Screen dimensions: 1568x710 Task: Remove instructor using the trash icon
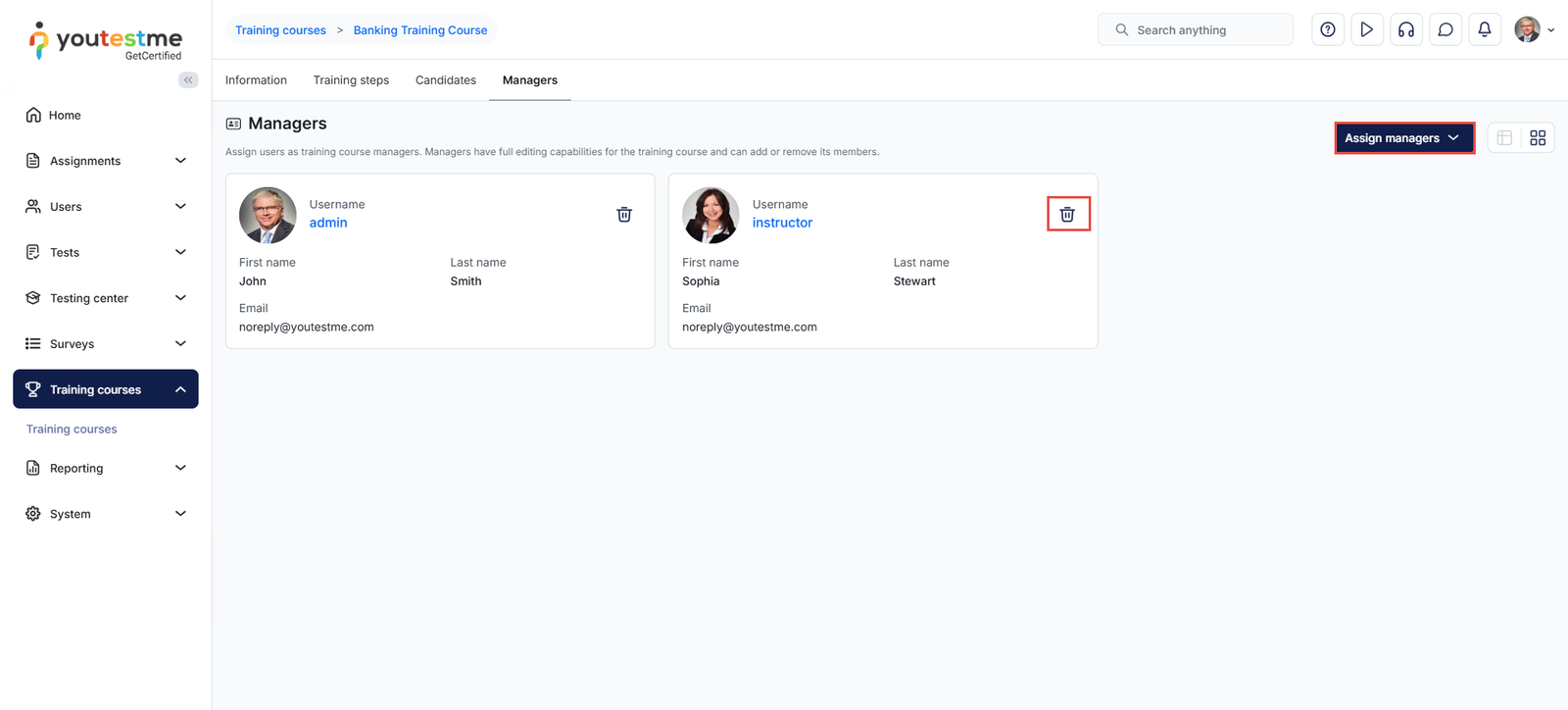[1067, 215]
